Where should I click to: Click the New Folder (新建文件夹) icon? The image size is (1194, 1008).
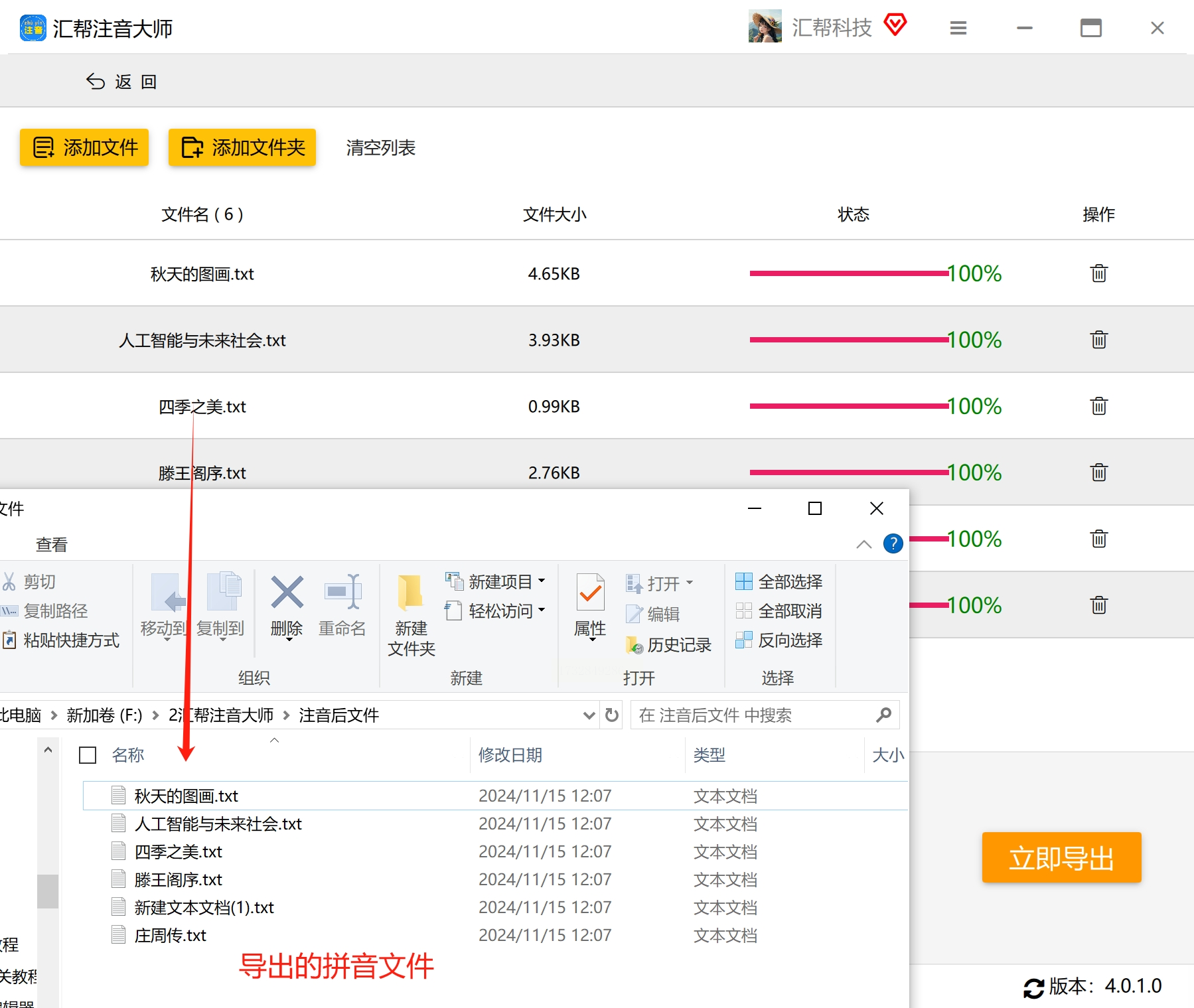411,592
